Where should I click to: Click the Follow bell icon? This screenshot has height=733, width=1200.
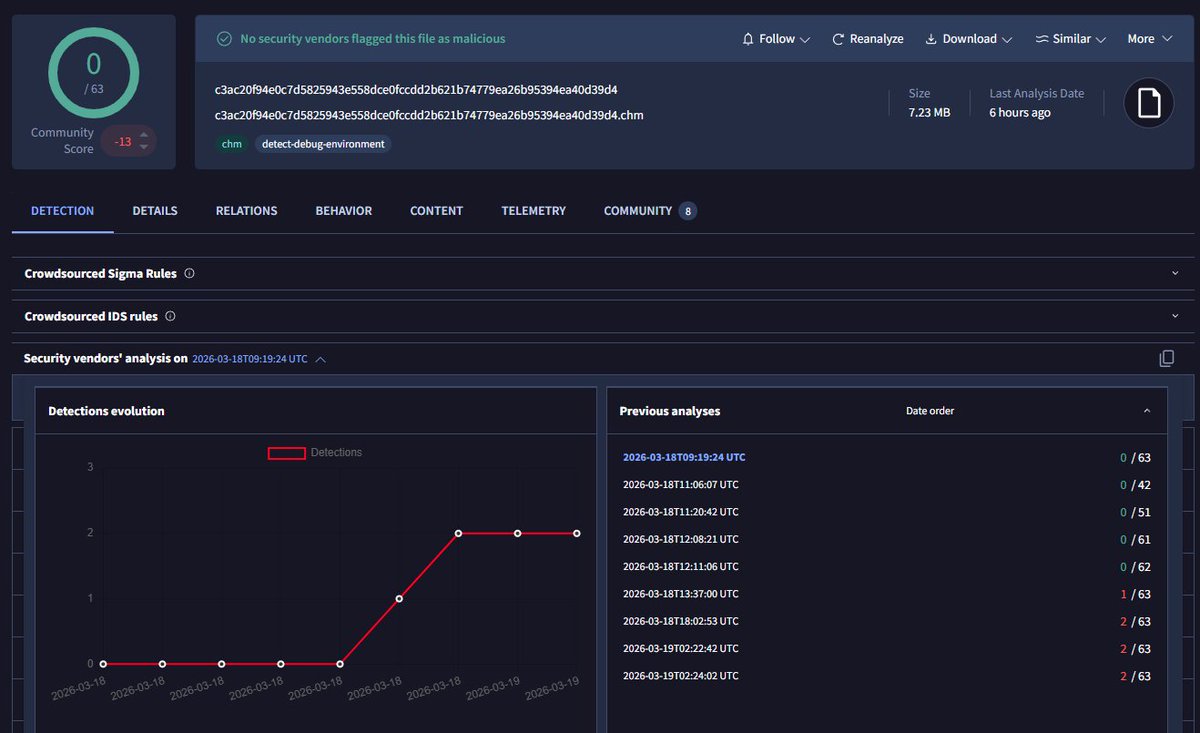tap(748, 39)
